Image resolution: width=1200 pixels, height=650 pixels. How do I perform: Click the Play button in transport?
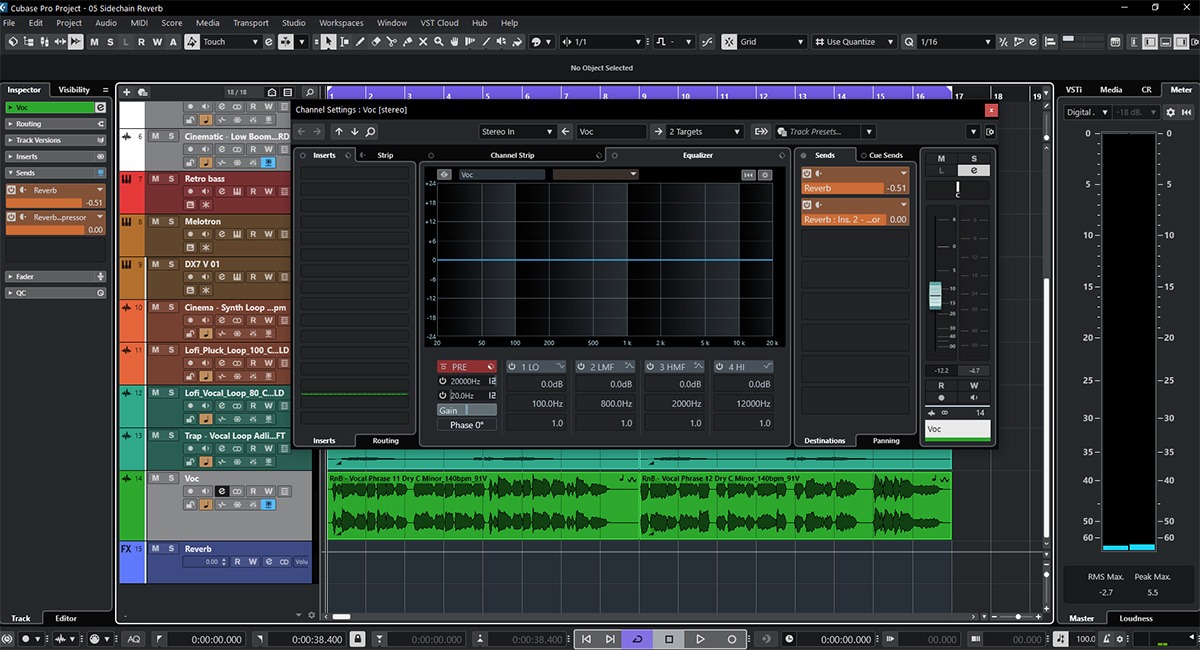click(700, 639)
